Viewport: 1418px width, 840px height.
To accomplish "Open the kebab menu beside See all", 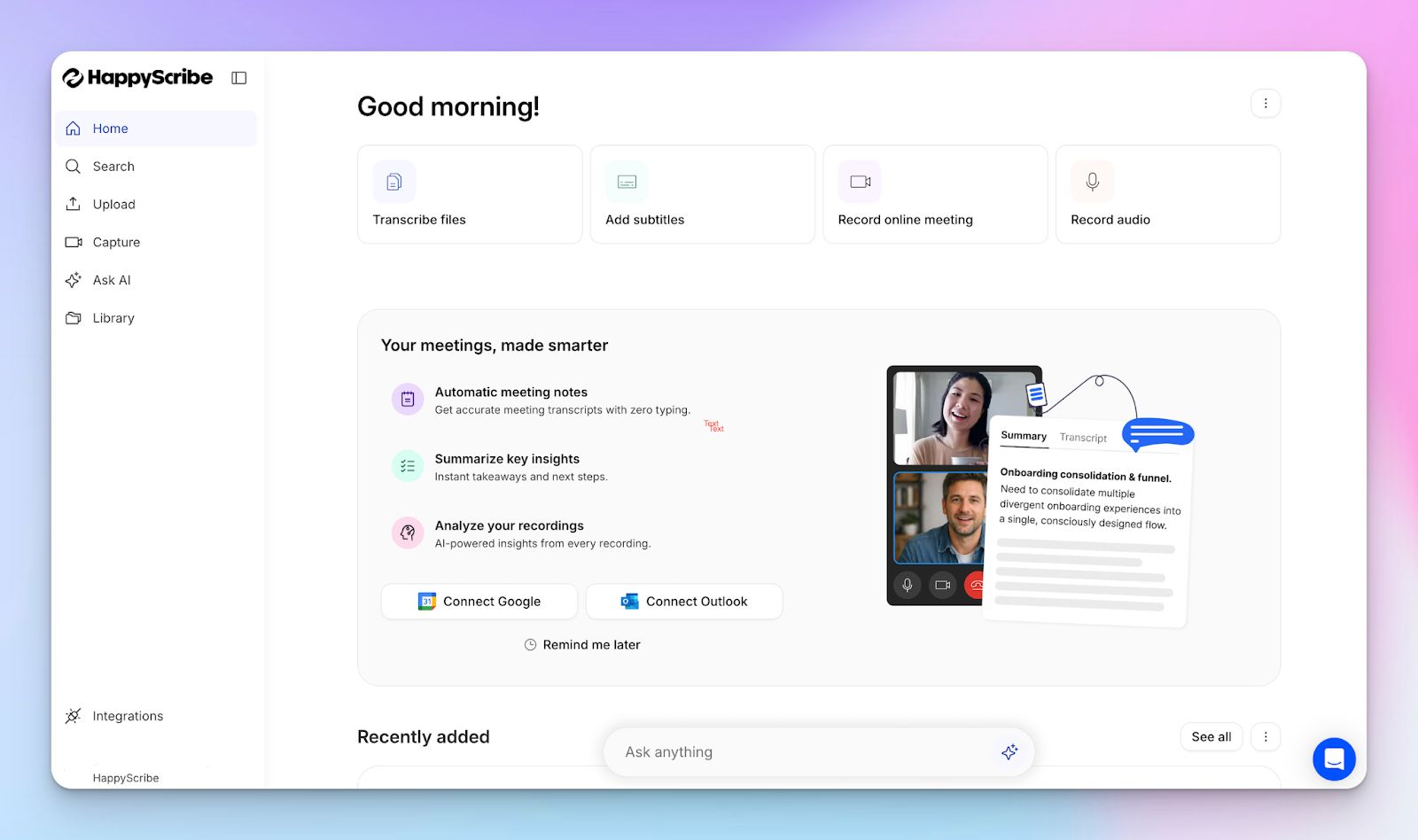I will pyautogui.click(x=1266, y=736).
